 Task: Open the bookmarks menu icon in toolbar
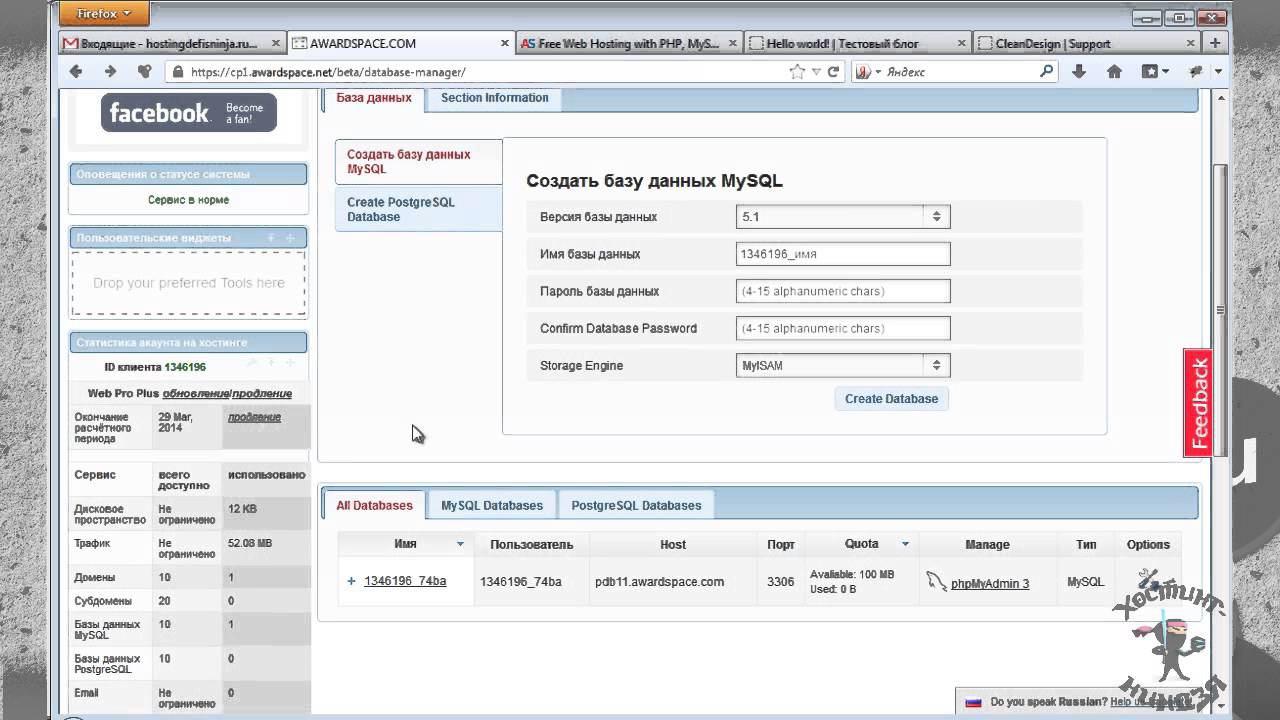1155,72
